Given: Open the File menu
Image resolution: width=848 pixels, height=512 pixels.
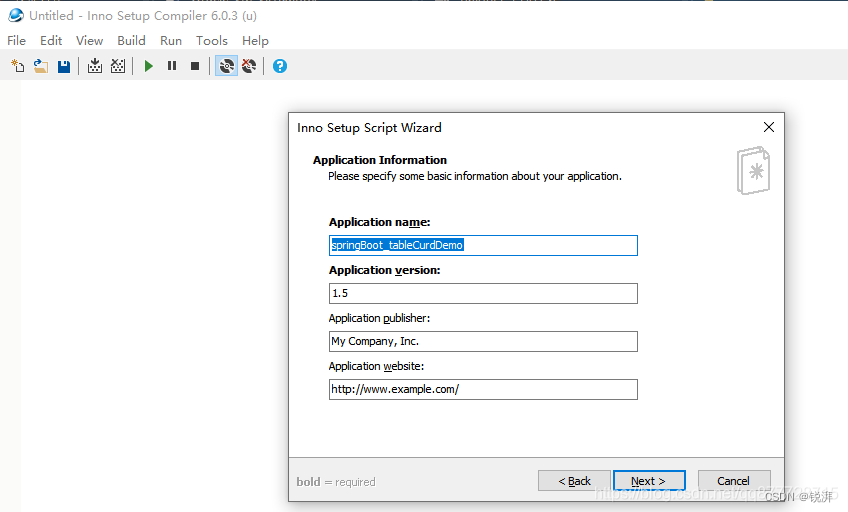Looking at the screenshot, I should (x=16, y=41).
